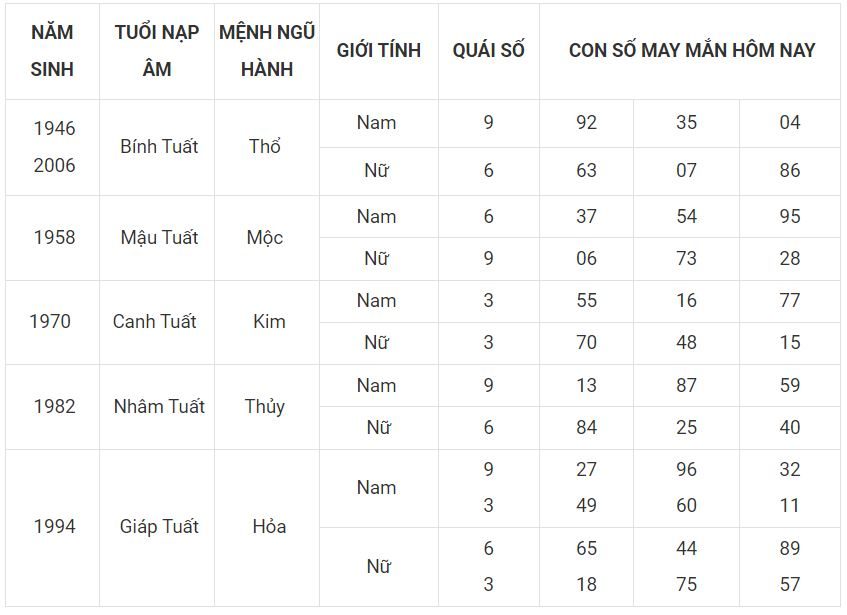This screenshot has width=847, height=615.
Task: Click the Thủy element cell
Action: pyautogui.click(x=265, y=407)
